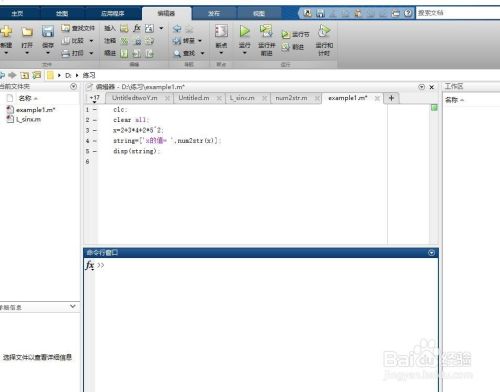Image resolution: width=500 pixels, height=392 pixels.
Task: Open editor panel actions menu
Action: point(421,87)
